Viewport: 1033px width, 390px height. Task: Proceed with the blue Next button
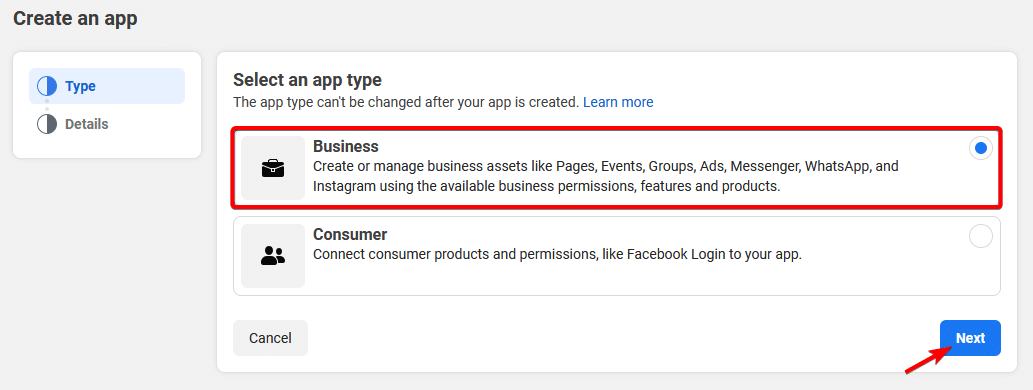(x=970, y=338)
